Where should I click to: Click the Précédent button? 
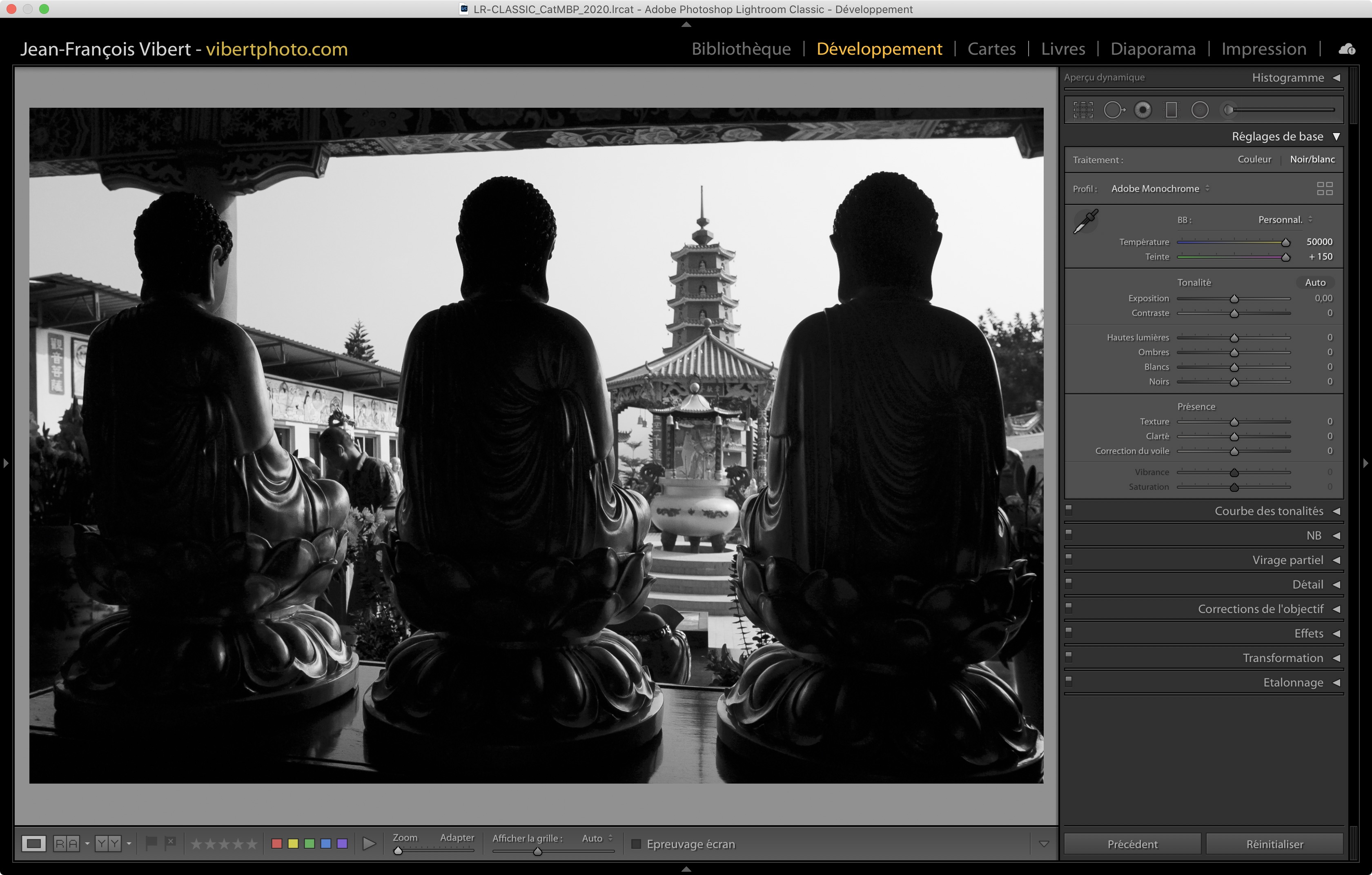tap(1132, 844)
